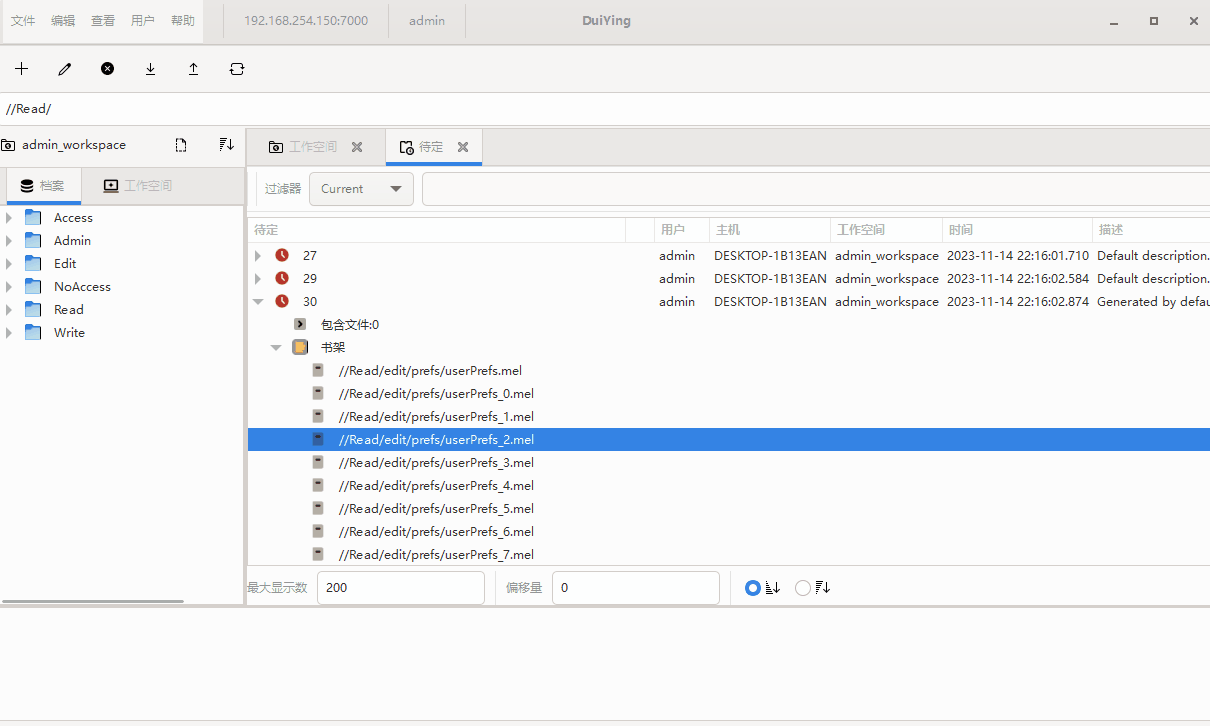Click the upload arrow toolbar icon
The image size is (1210, 726).
(x=193, y=69)
